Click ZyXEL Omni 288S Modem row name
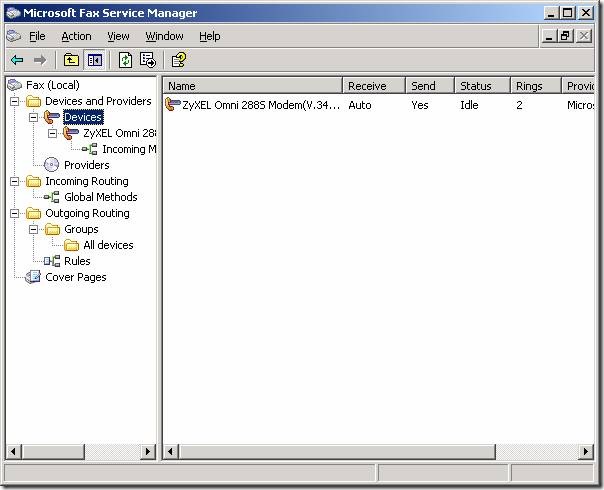The width and height of the screenshot is (604, 490). [261, 105]
